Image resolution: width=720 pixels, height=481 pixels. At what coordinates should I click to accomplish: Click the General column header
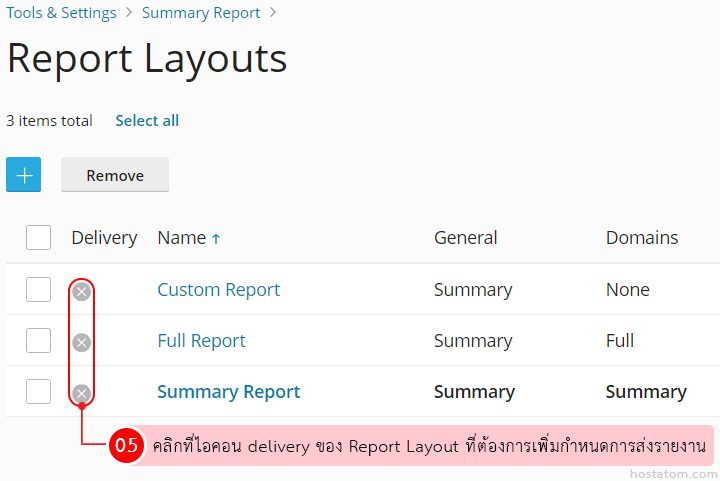point(465,238)
